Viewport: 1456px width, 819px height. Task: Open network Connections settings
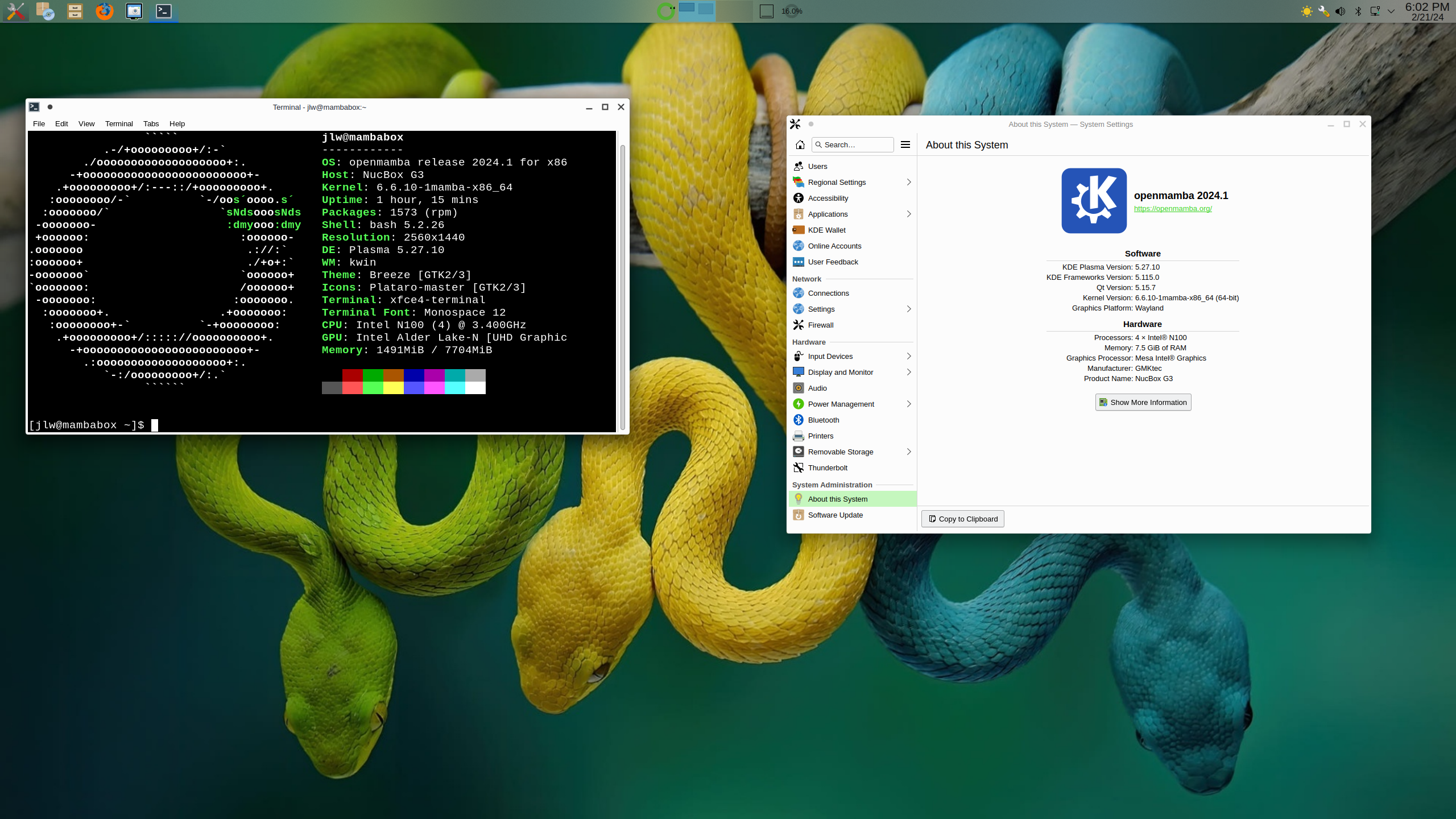click(x=852, y=293)
